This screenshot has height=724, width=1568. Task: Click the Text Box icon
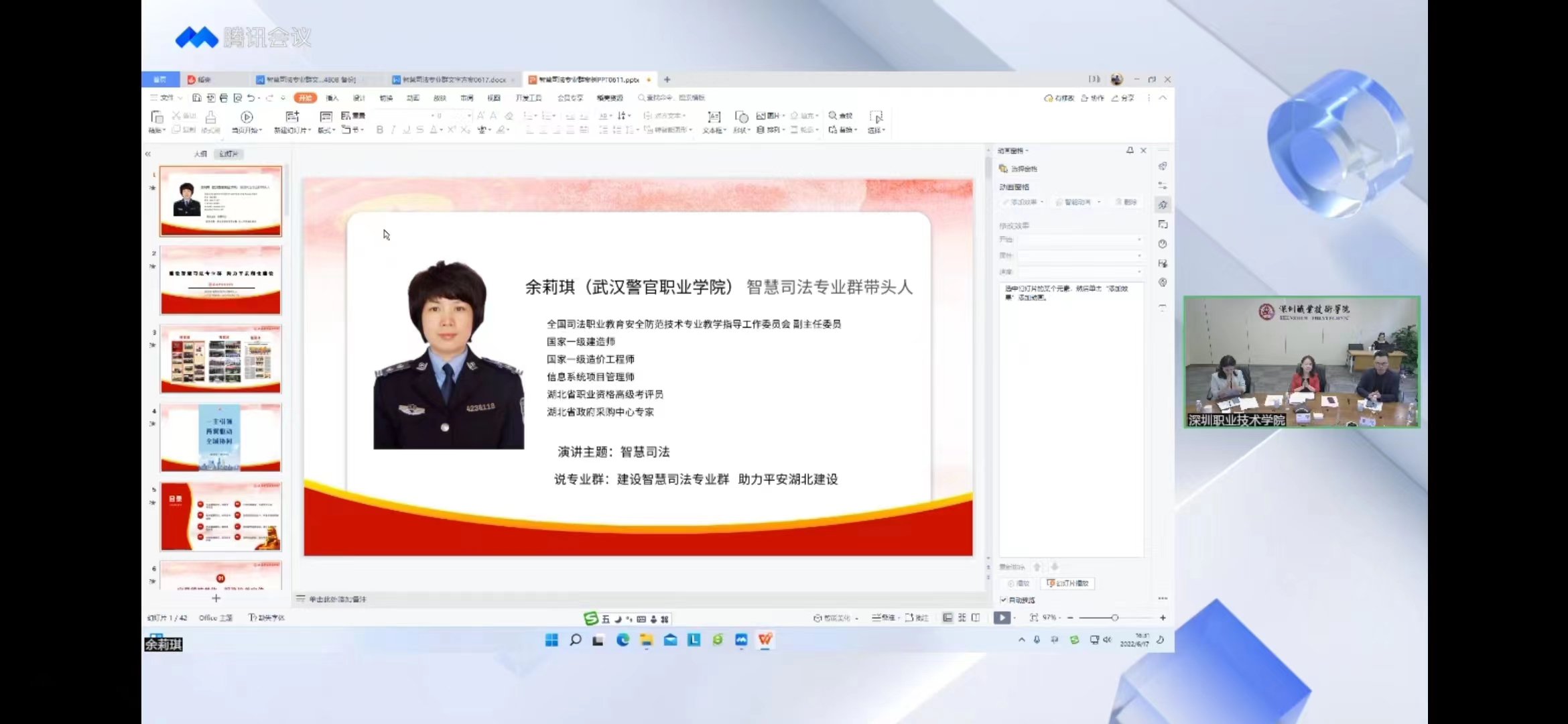714,117
